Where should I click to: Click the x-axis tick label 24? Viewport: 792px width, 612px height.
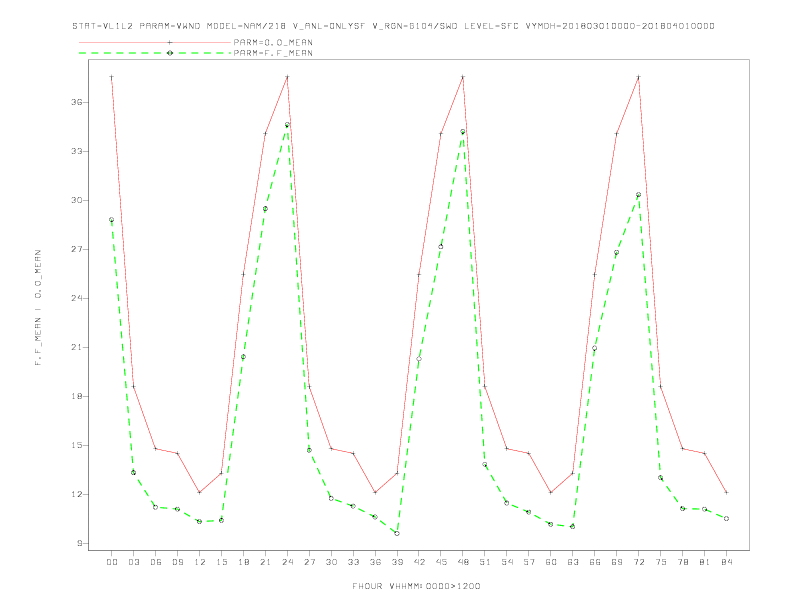pos(287,562)
